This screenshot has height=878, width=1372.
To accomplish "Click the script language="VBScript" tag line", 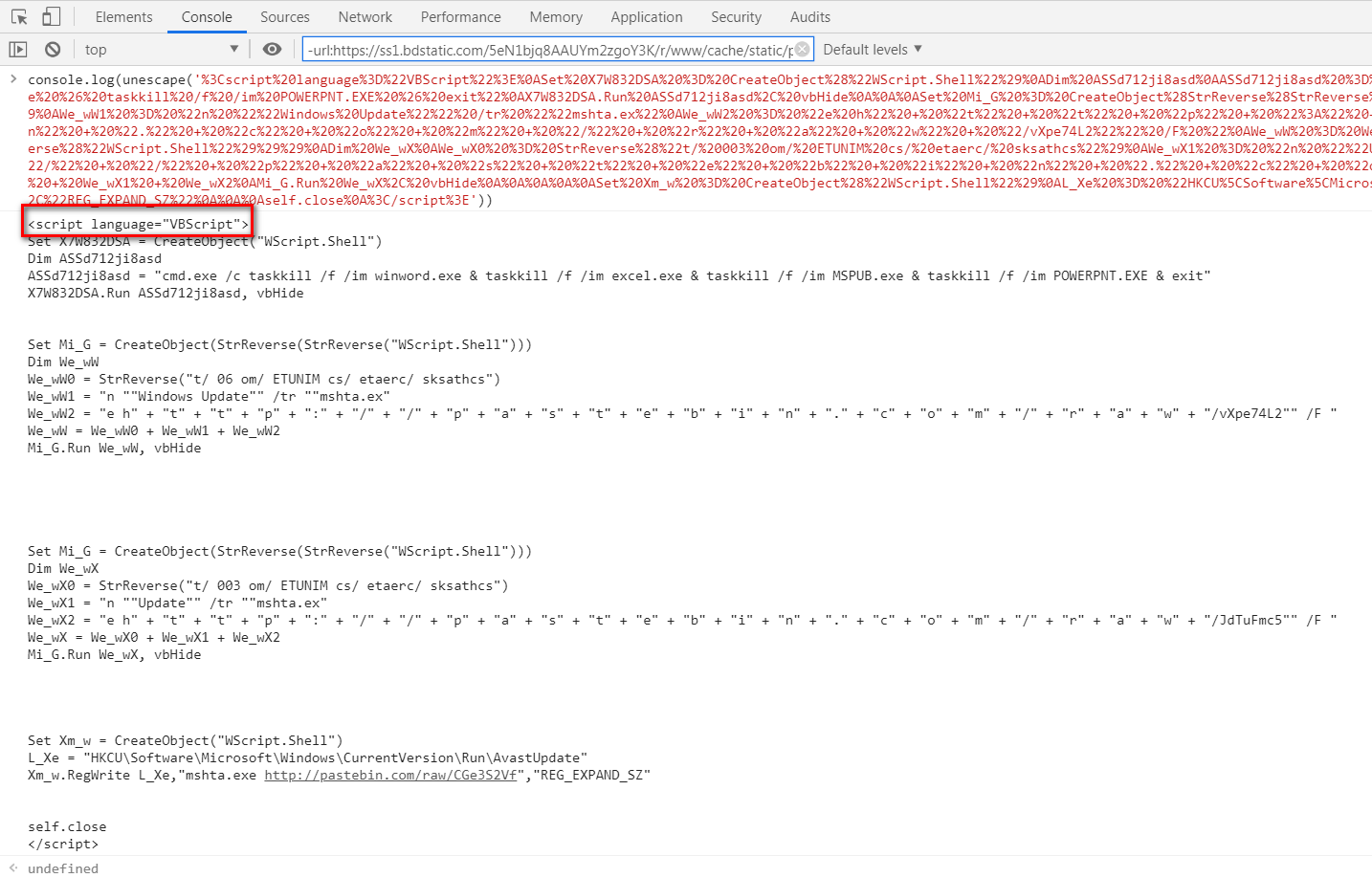I will click(138, 224).
